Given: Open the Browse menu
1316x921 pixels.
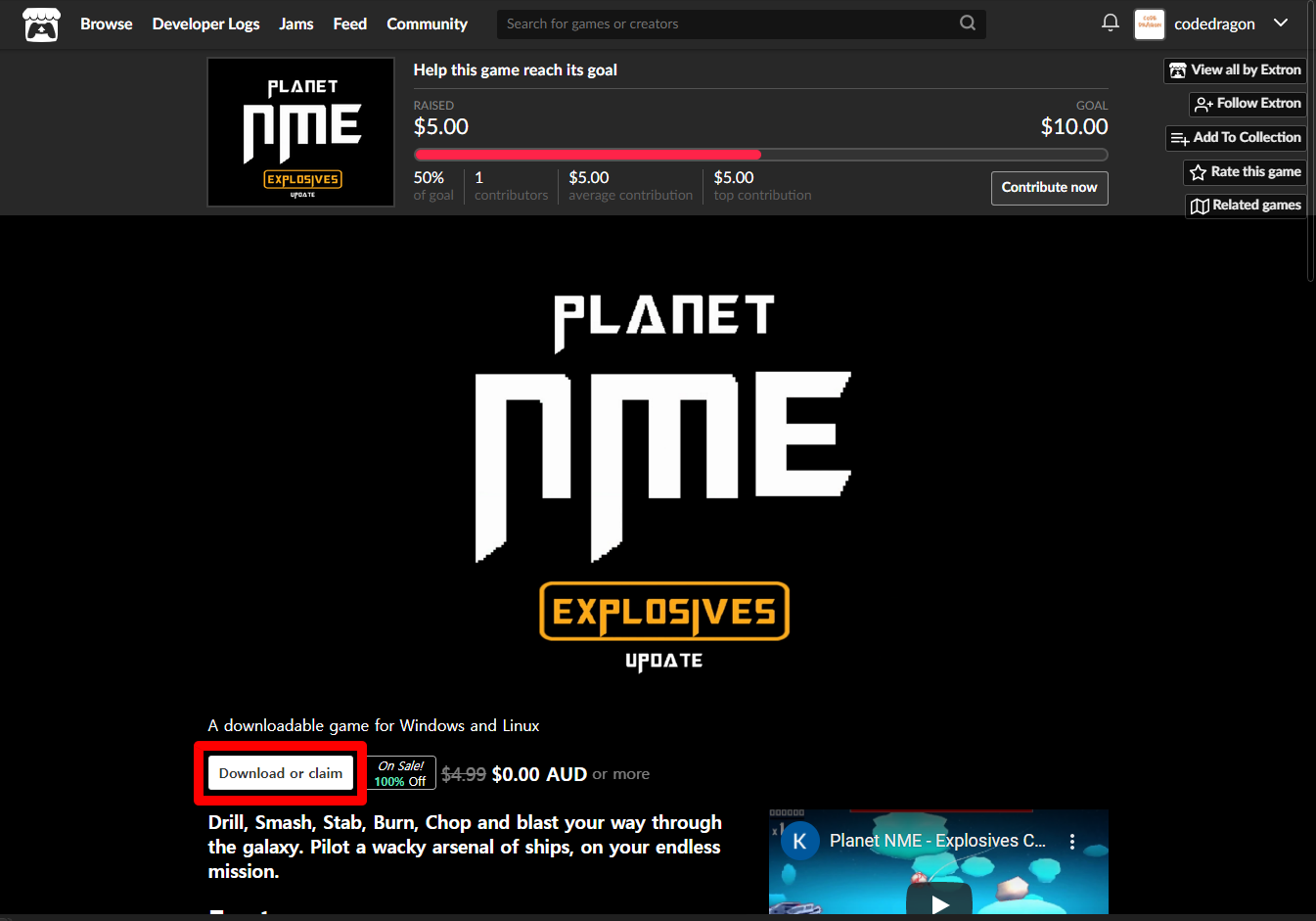Looking at the screenshot, I should click(106, 23).
